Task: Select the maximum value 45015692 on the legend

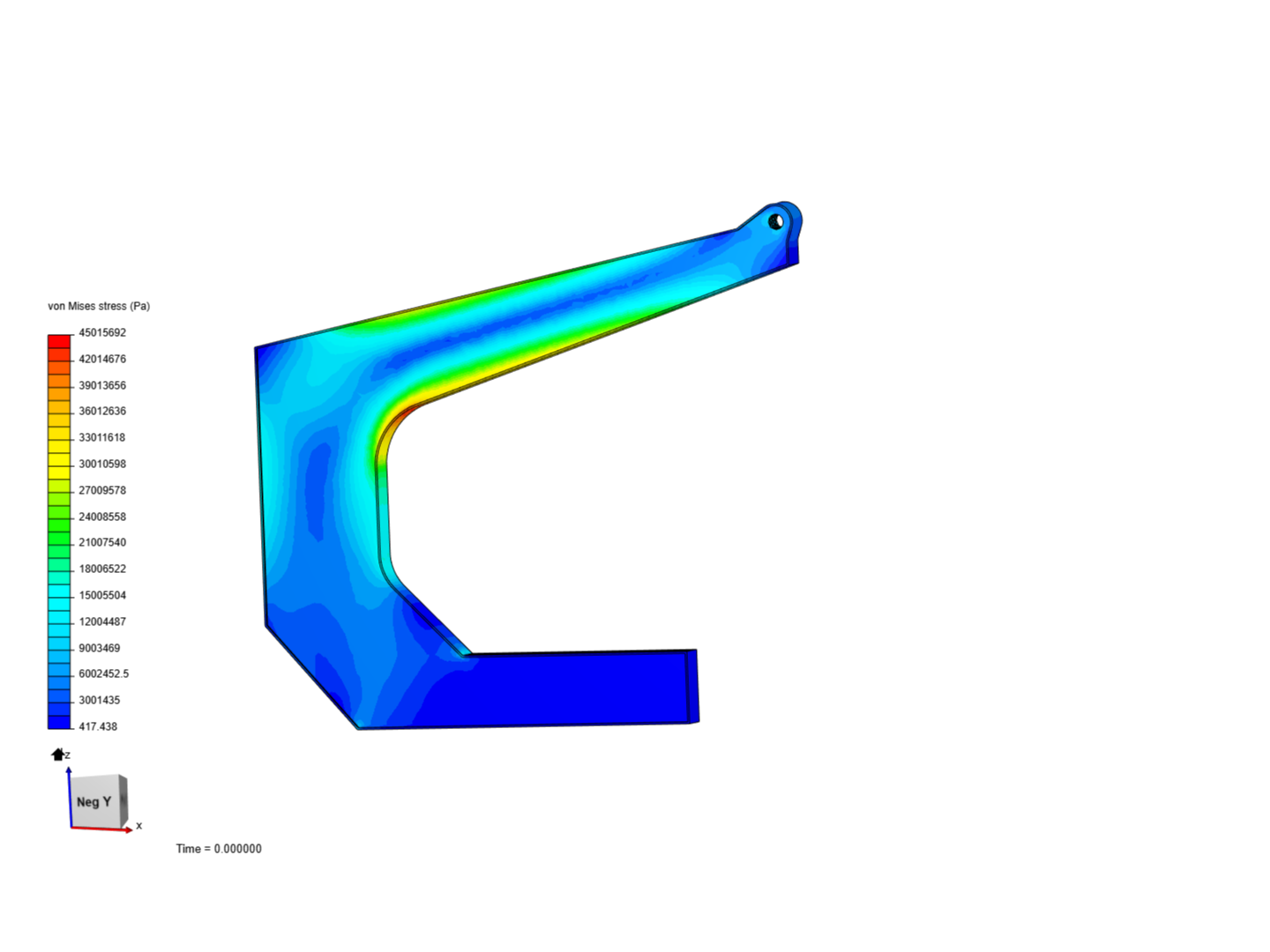Action: (x=101, y=332)
